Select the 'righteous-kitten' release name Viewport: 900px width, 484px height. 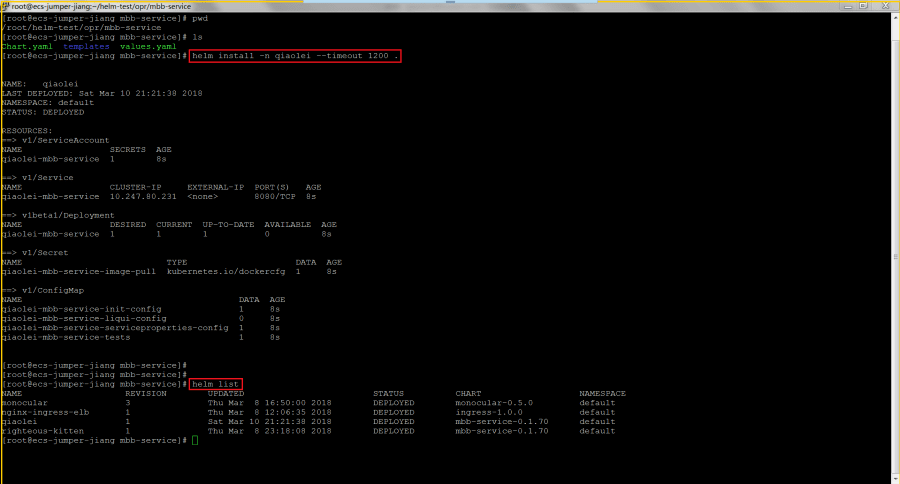point(42,431)
